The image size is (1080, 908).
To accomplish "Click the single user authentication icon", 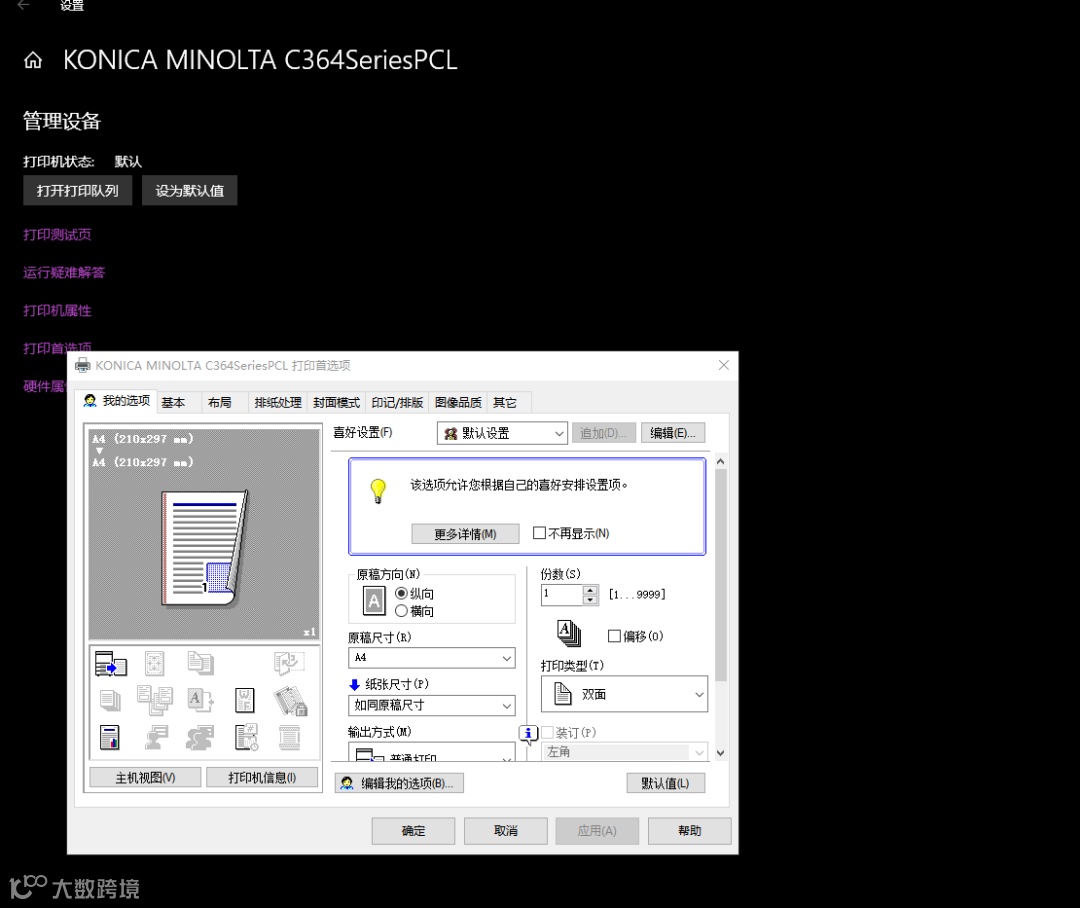I will (156, 737).
